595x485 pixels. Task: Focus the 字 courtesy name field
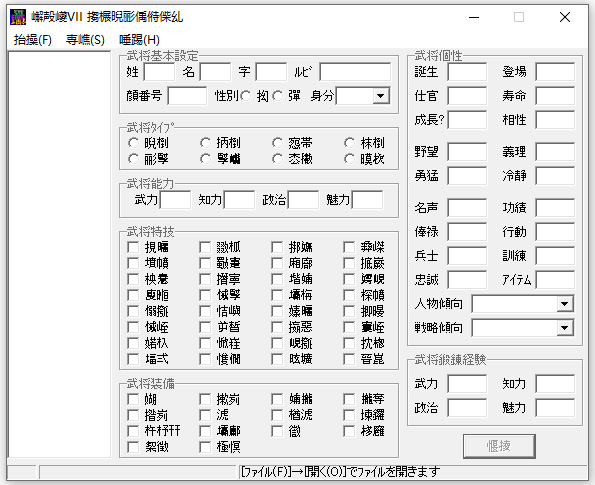point(271,72)
